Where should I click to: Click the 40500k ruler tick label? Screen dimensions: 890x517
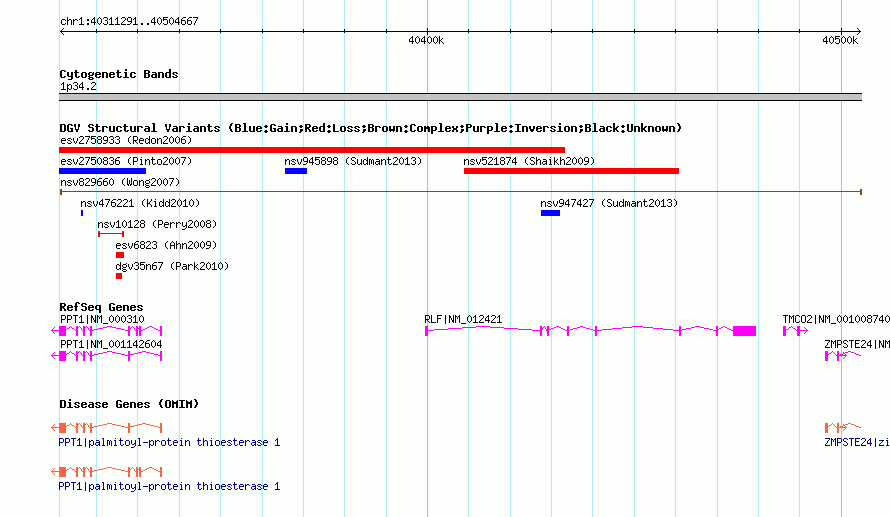[x=840, y=40]
